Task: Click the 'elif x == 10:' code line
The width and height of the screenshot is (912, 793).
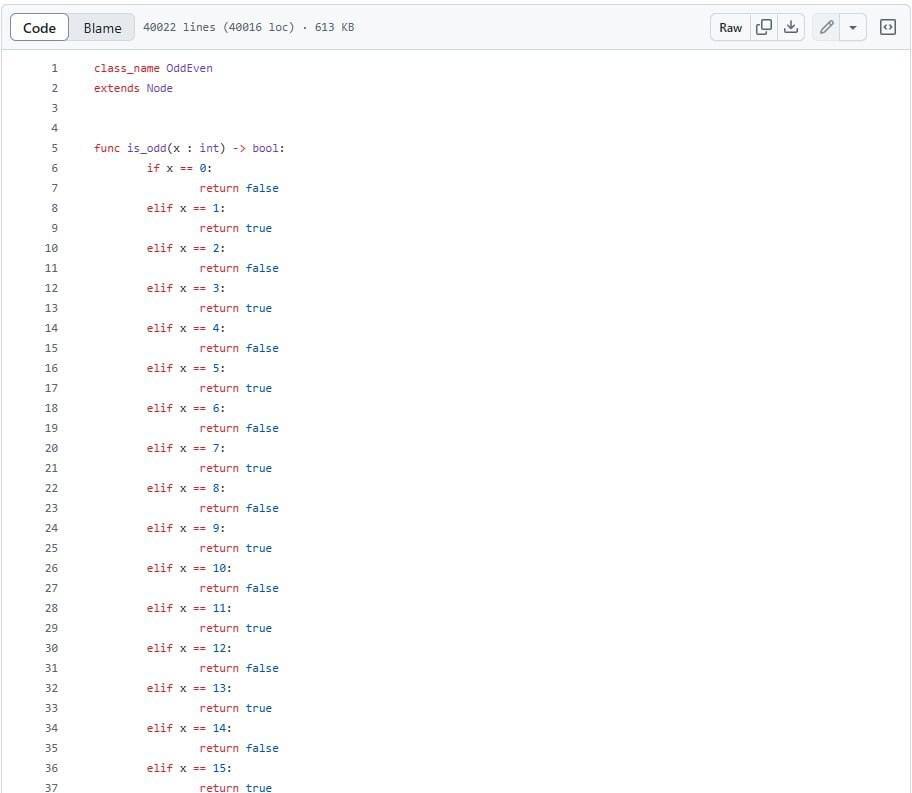Action: pos(189,568)
